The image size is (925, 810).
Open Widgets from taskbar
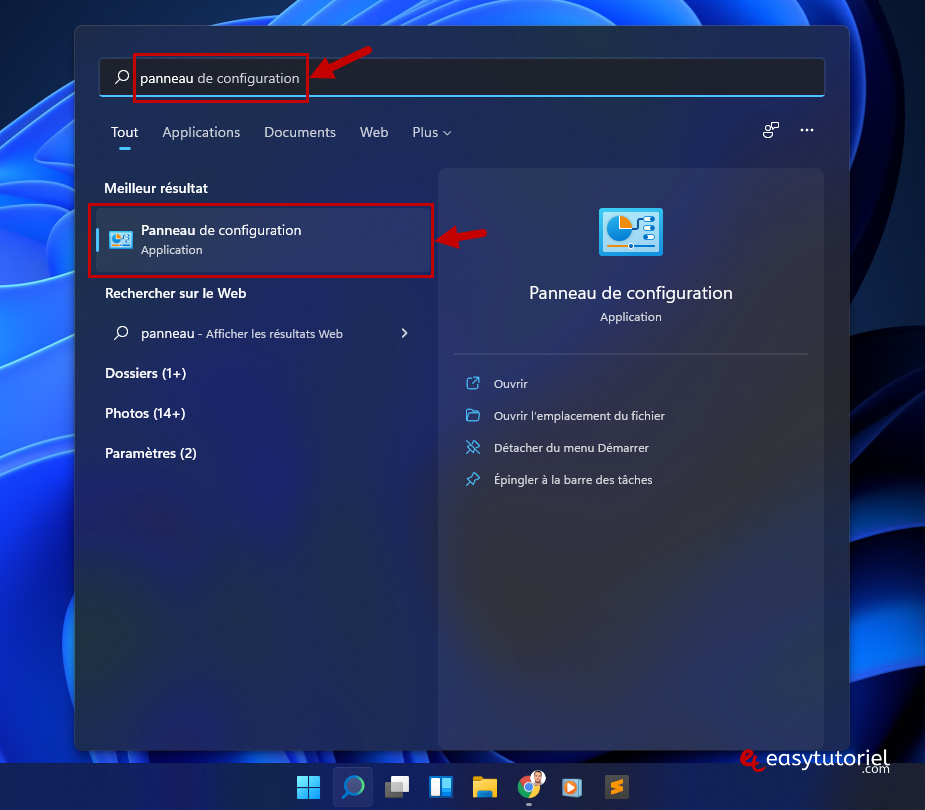pyautogui.click(x=441, y=787)
